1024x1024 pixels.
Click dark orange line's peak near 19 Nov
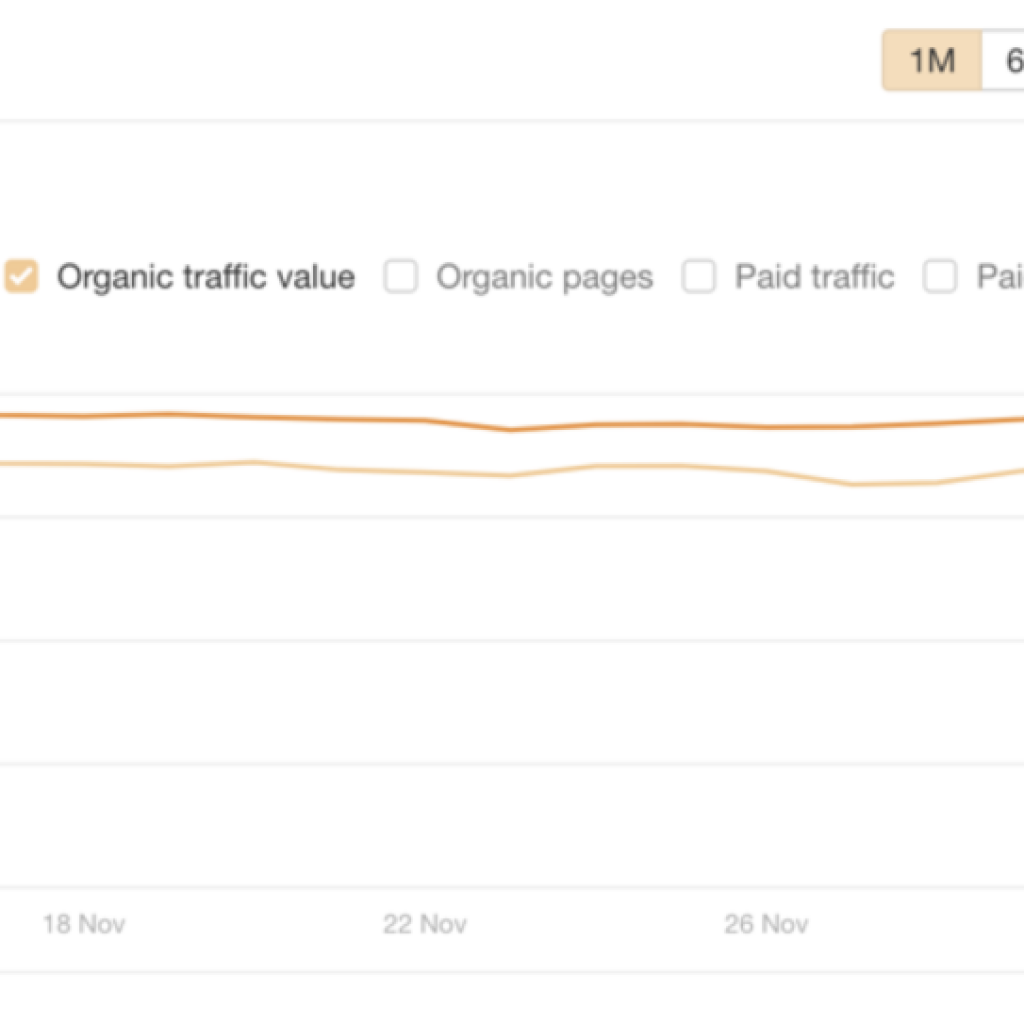[168, 414]
